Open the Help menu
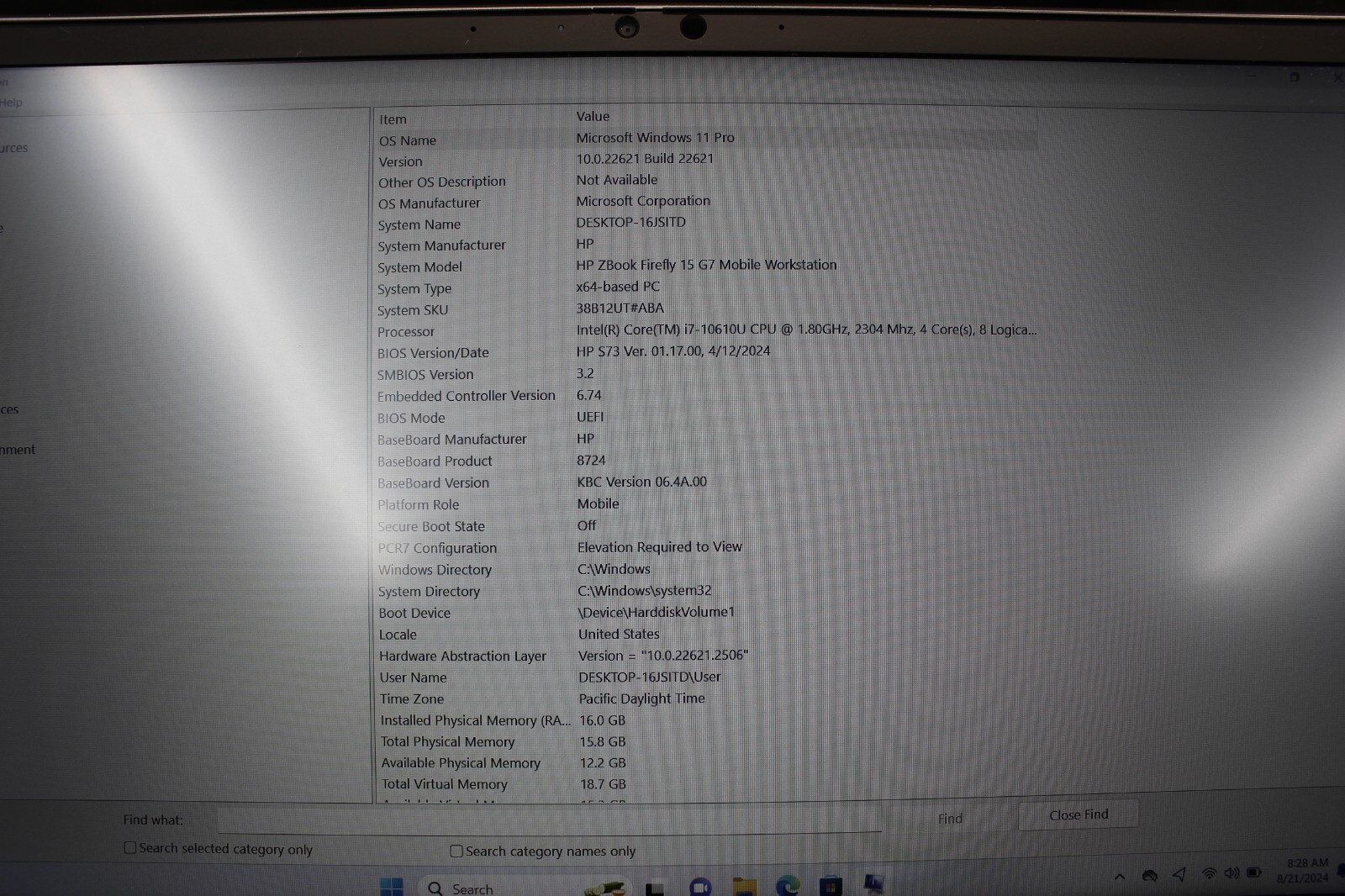 point(11,103)
